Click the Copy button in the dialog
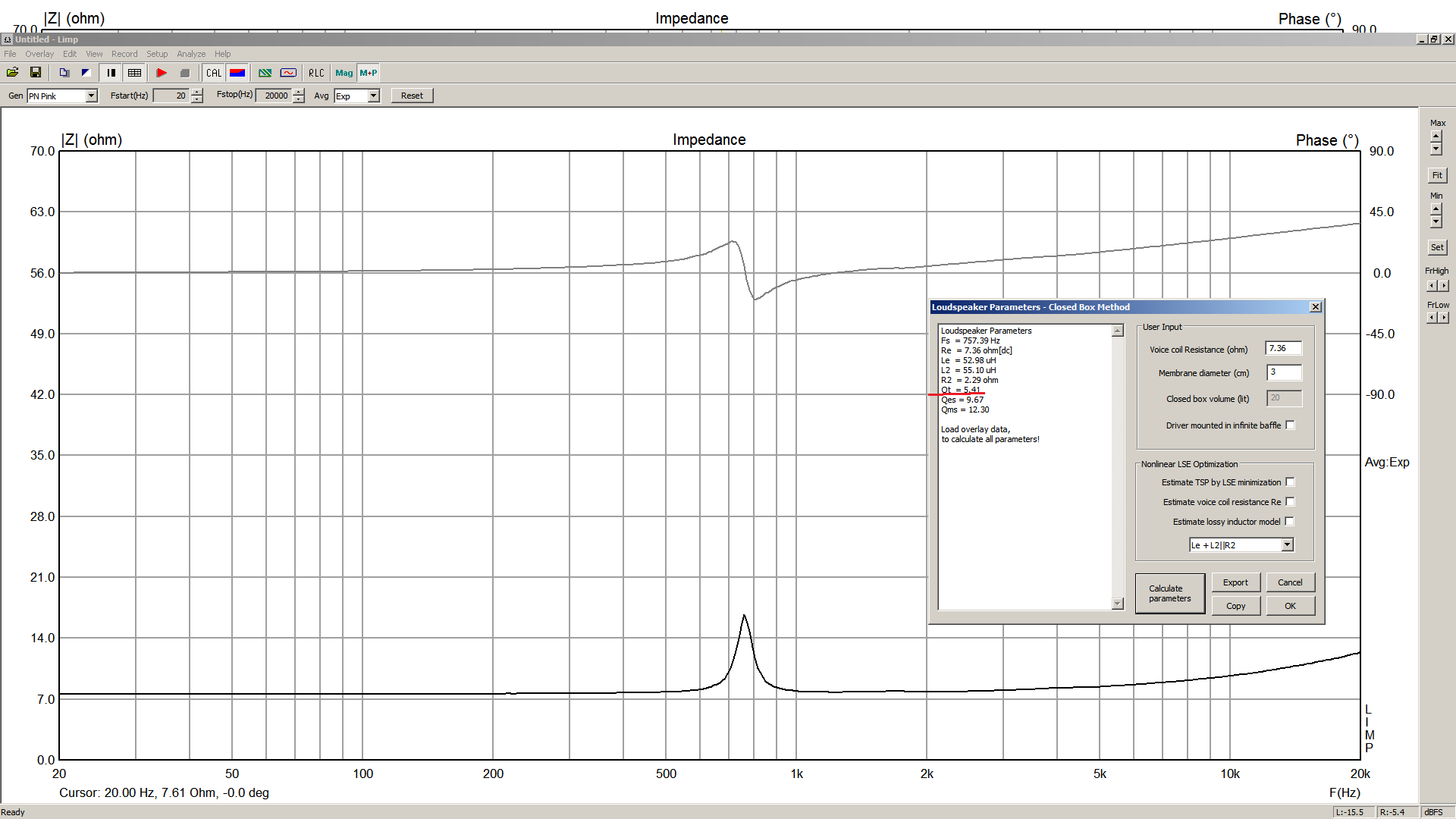Screen dimensions: 1456x819 tap(1235, 606)
